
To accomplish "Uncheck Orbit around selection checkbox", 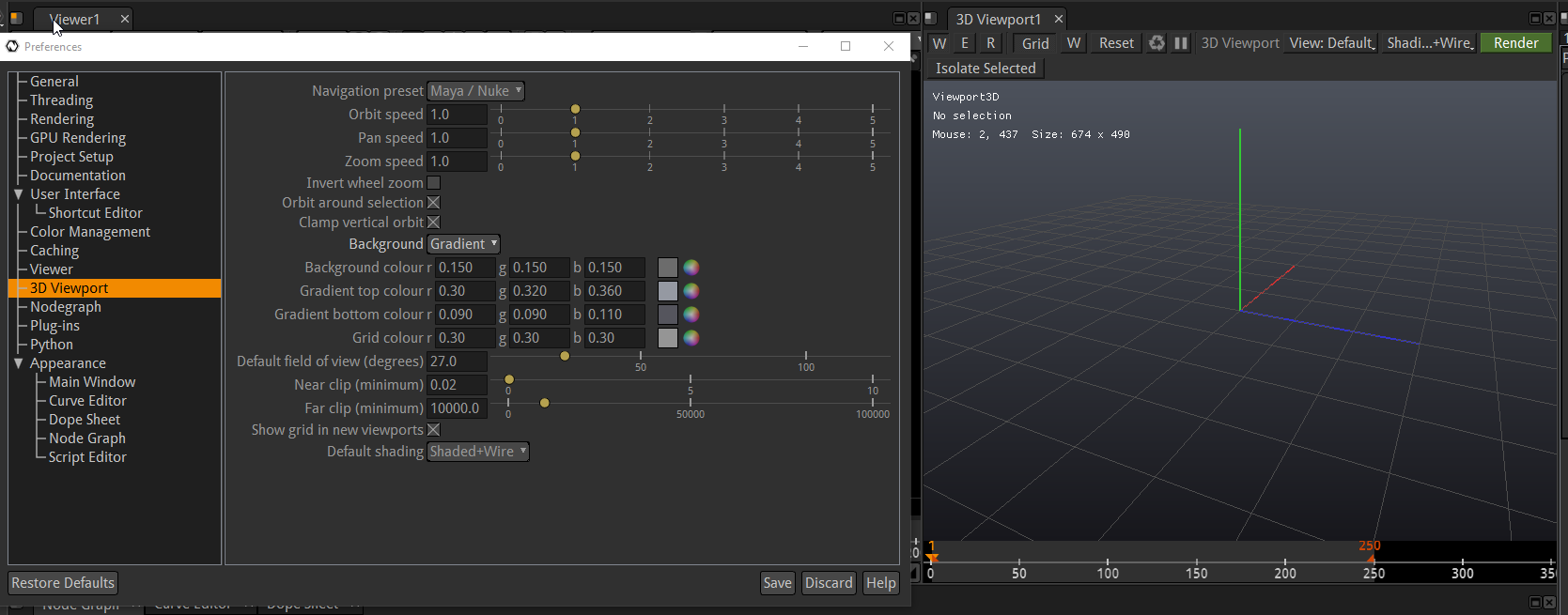I will pyautogui.click(x=434, y=203).
